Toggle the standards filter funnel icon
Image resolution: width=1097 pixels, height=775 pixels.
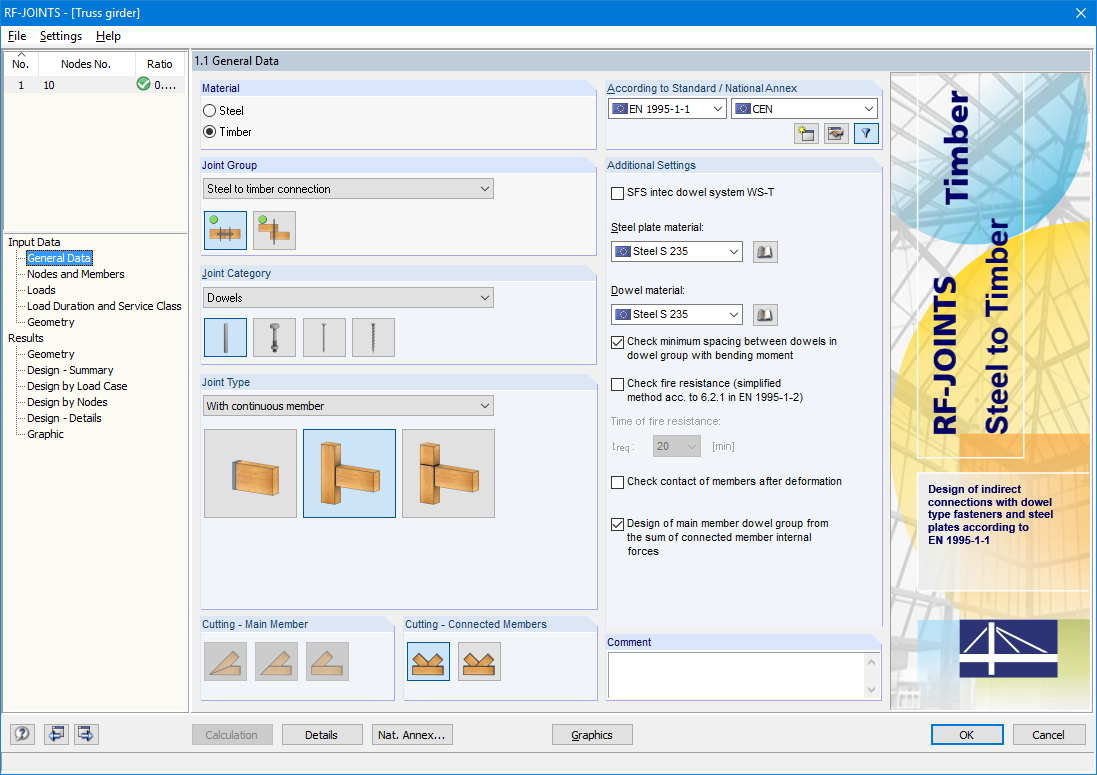[866, 134]
